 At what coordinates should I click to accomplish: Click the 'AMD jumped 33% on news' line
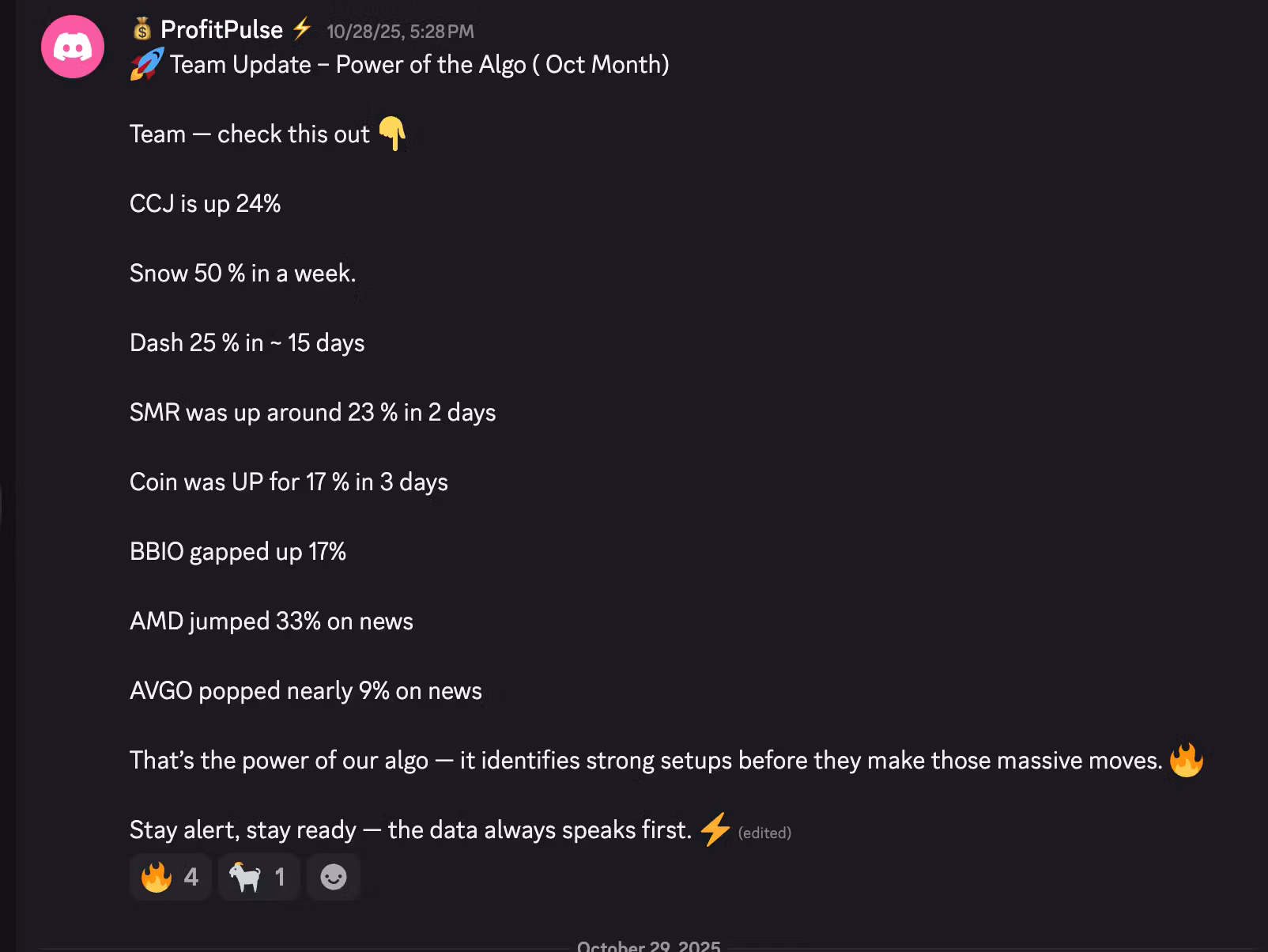(x=271, y=621)
